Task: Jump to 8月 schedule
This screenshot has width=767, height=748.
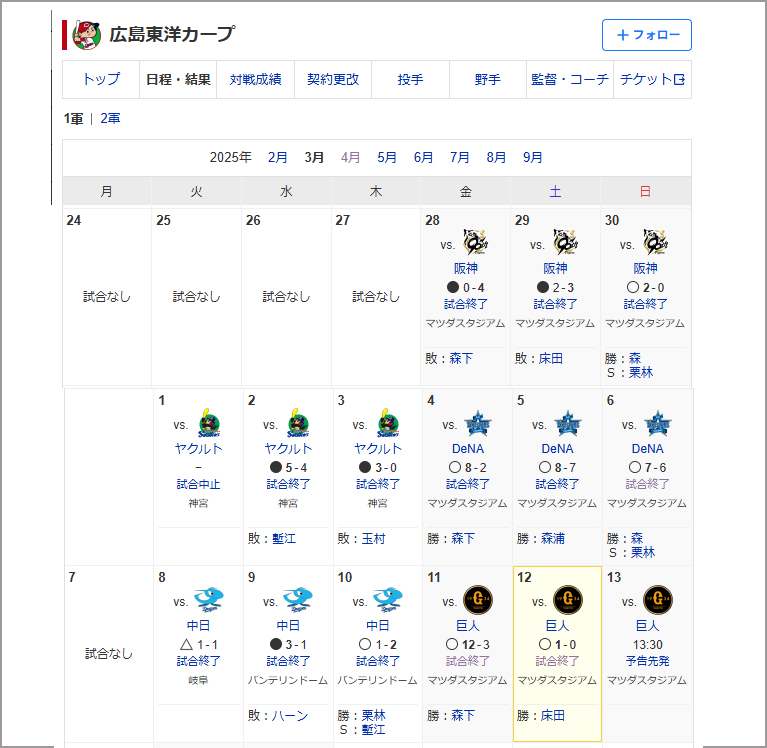Action: click(496, 157)
